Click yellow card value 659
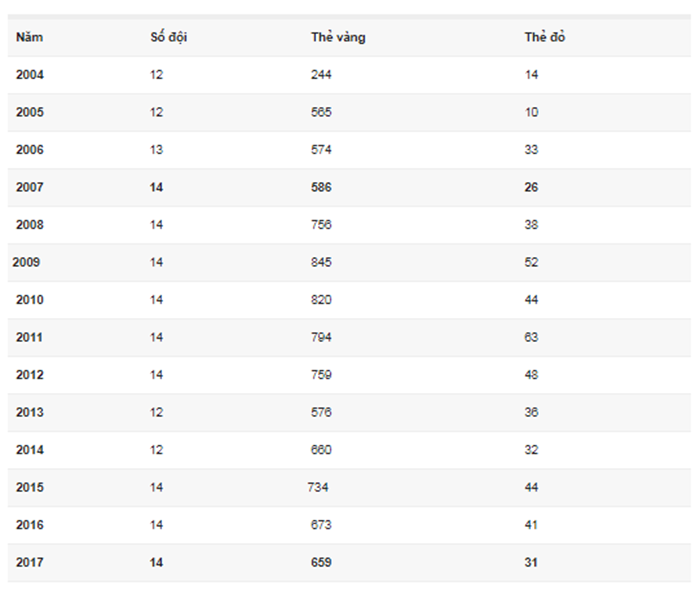 321,562
